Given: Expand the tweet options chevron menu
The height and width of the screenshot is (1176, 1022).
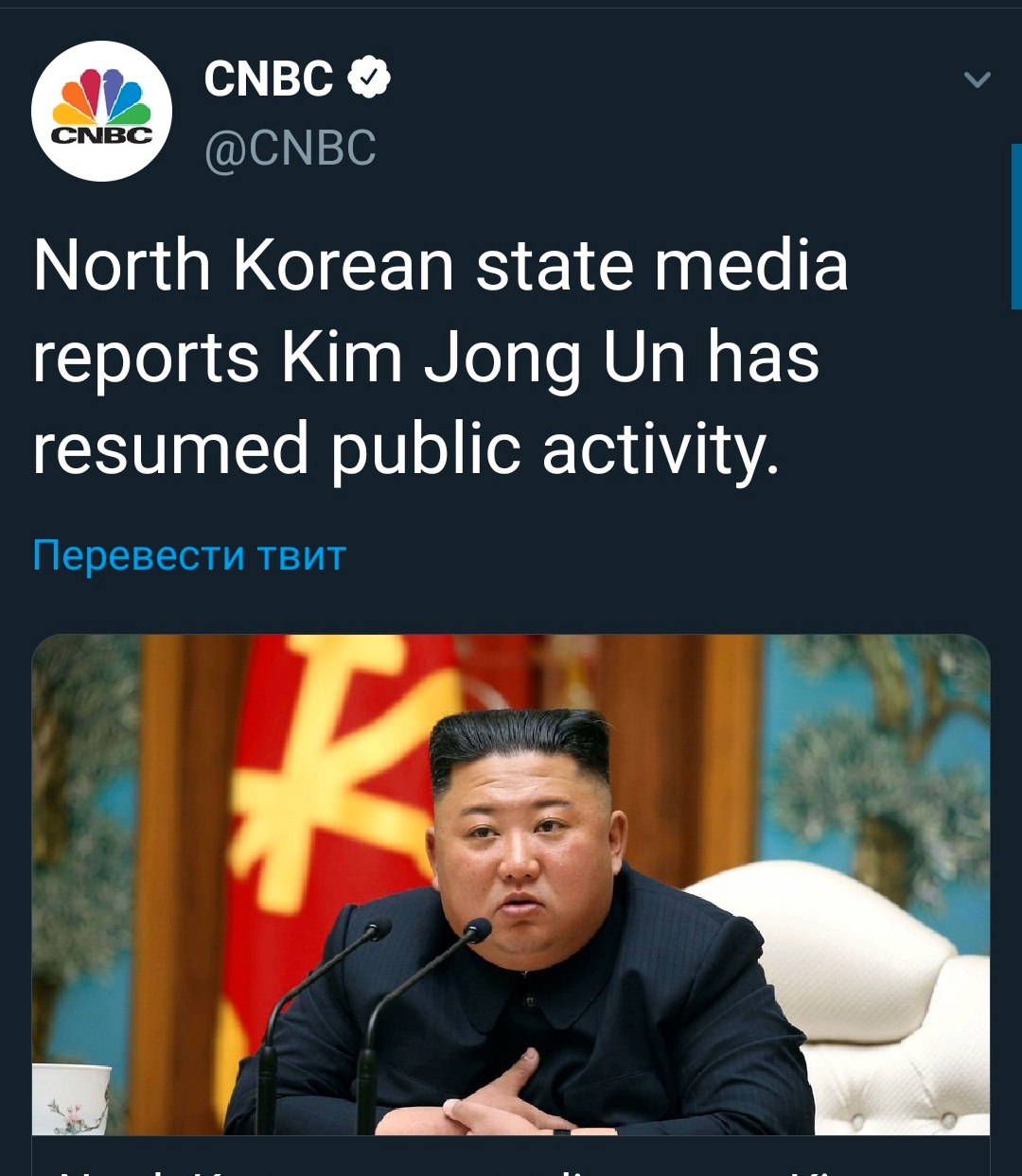Looking at the screenshot, I should [977, 79].
